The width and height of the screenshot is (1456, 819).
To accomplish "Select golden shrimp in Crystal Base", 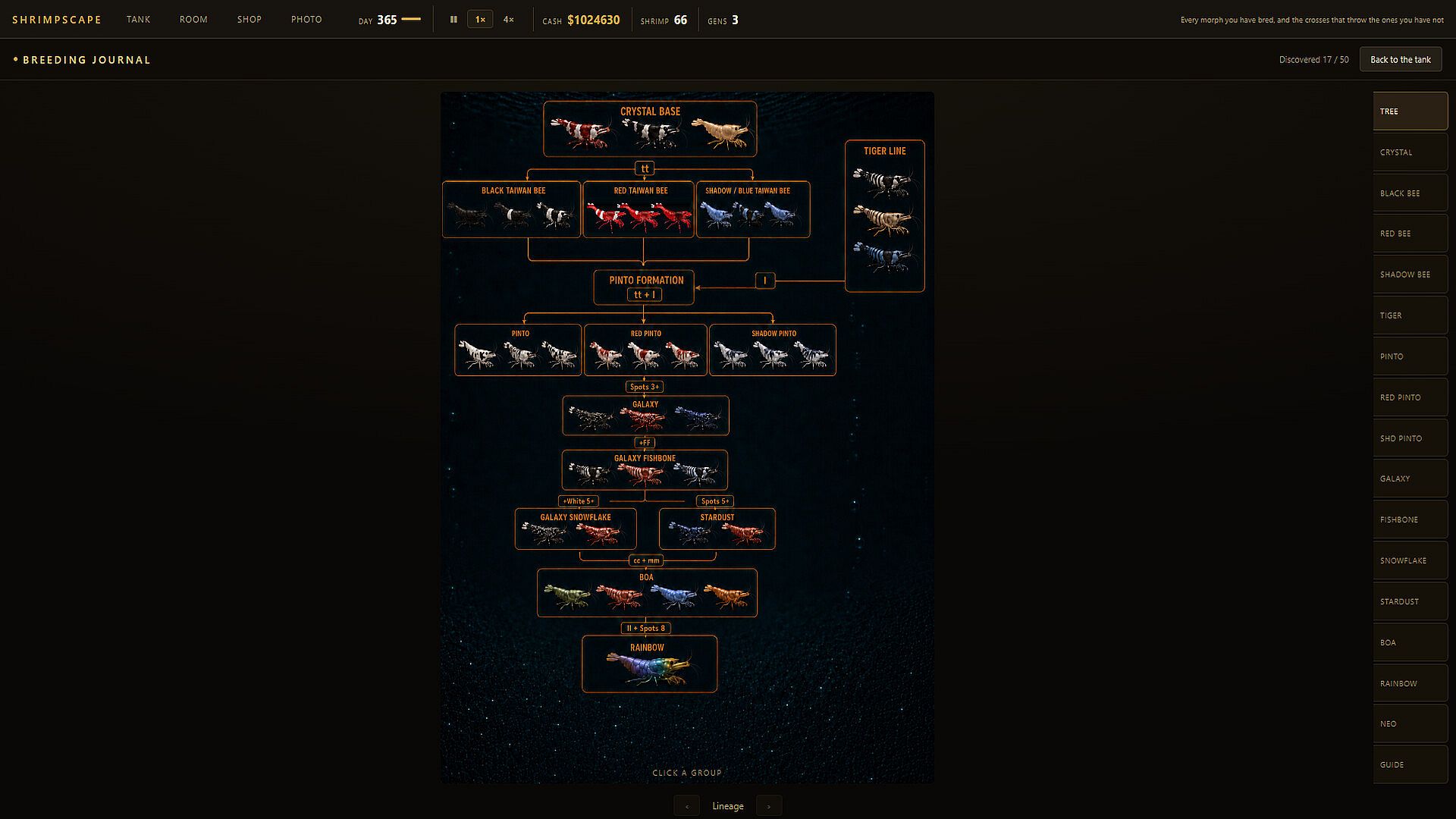I will click(x=722, y=133).
